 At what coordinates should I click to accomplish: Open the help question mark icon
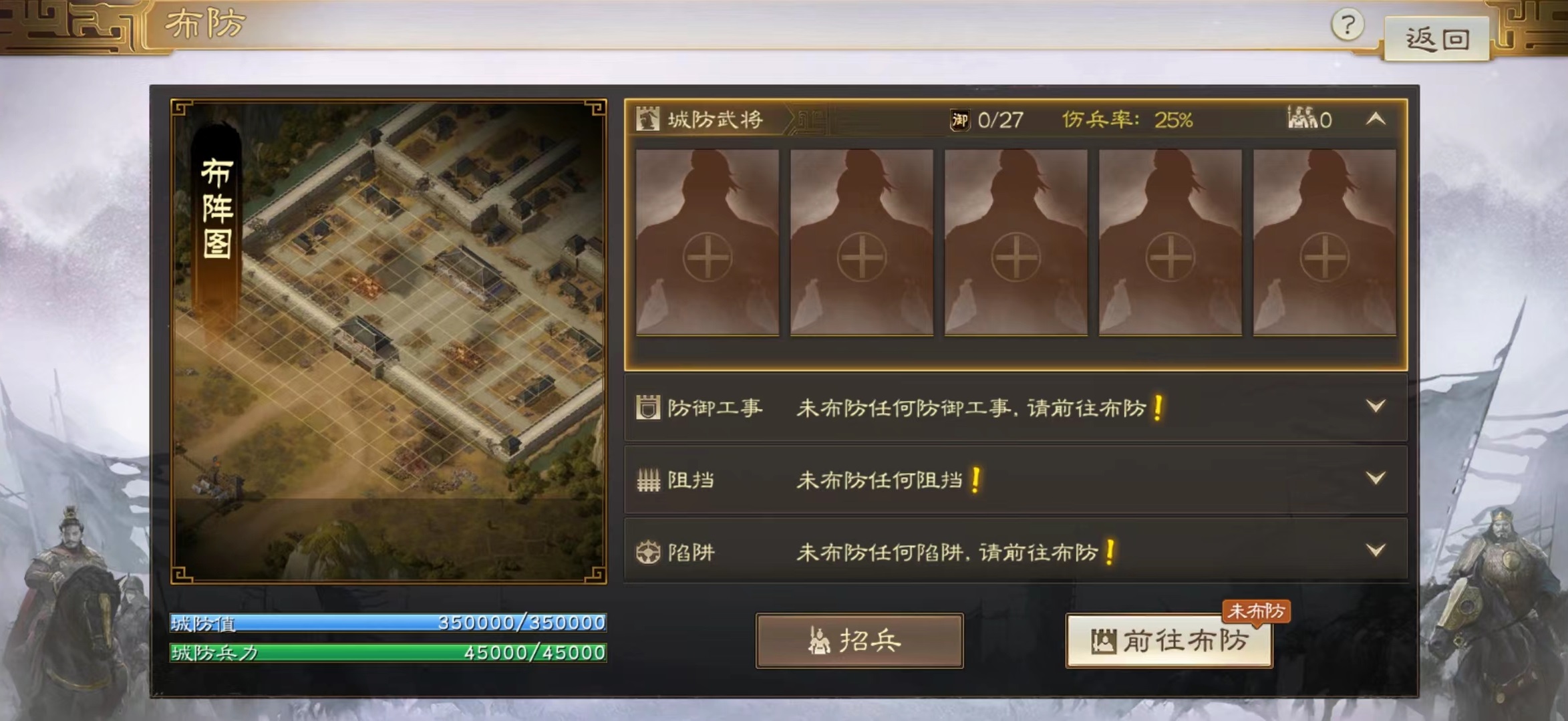[x=1347, y=26]
